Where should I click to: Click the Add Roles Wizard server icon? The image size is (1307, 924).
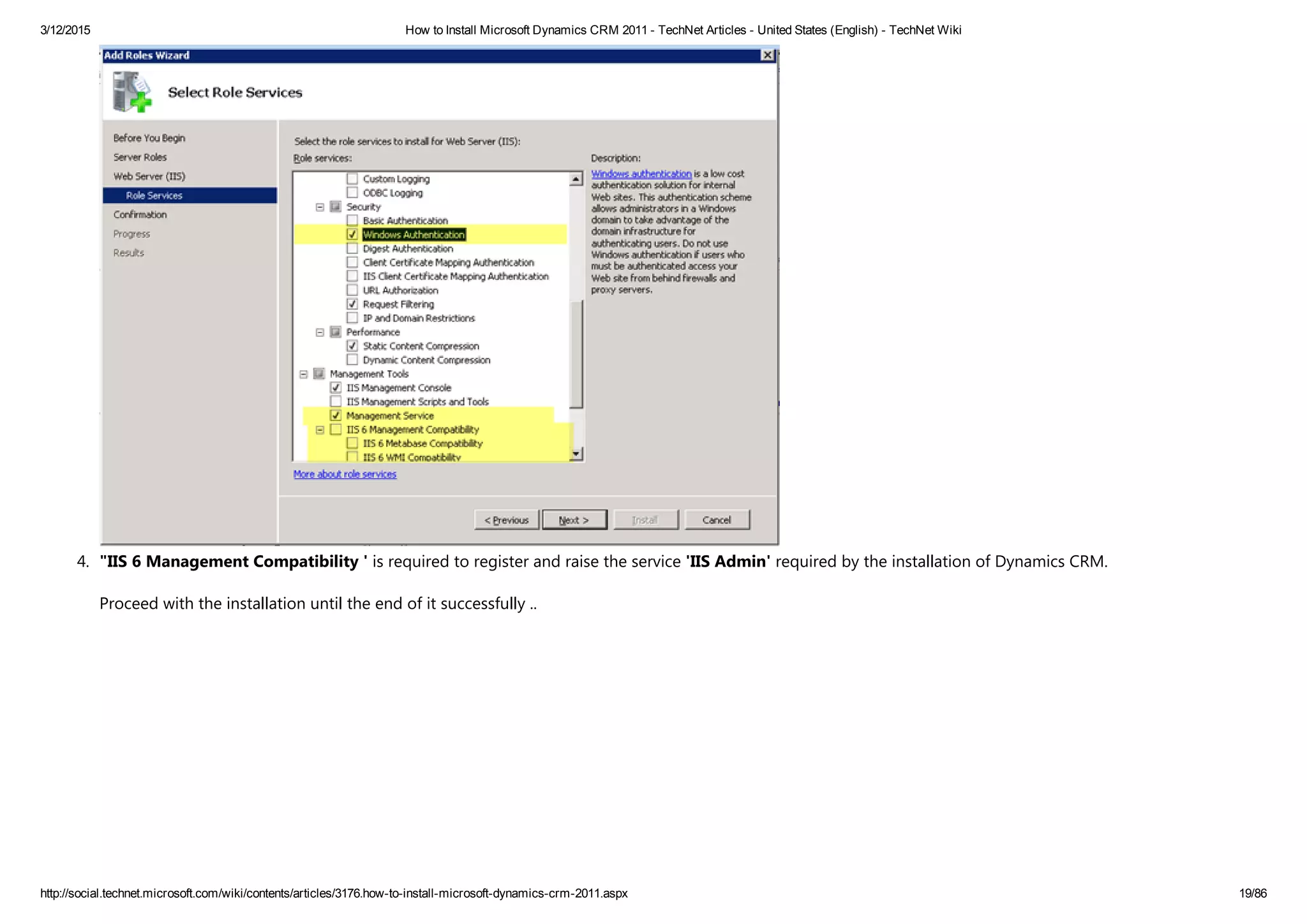pyautogui.click(x=132, y=92)
